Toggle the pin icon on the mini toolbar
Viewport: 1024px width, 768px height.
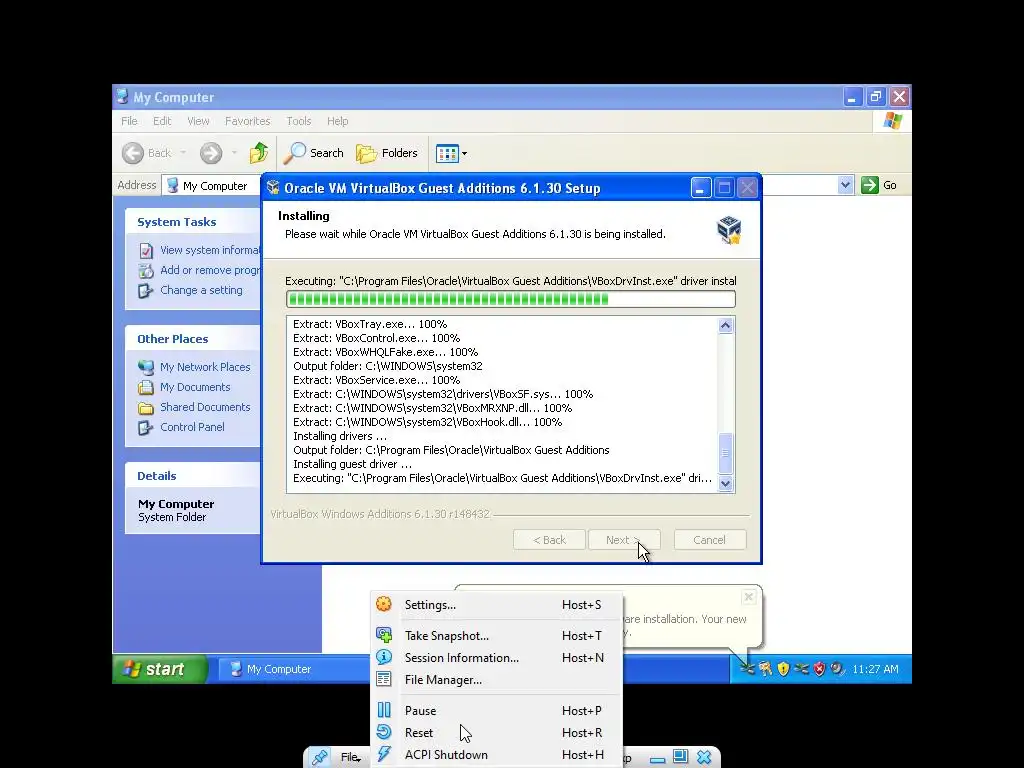319,758
